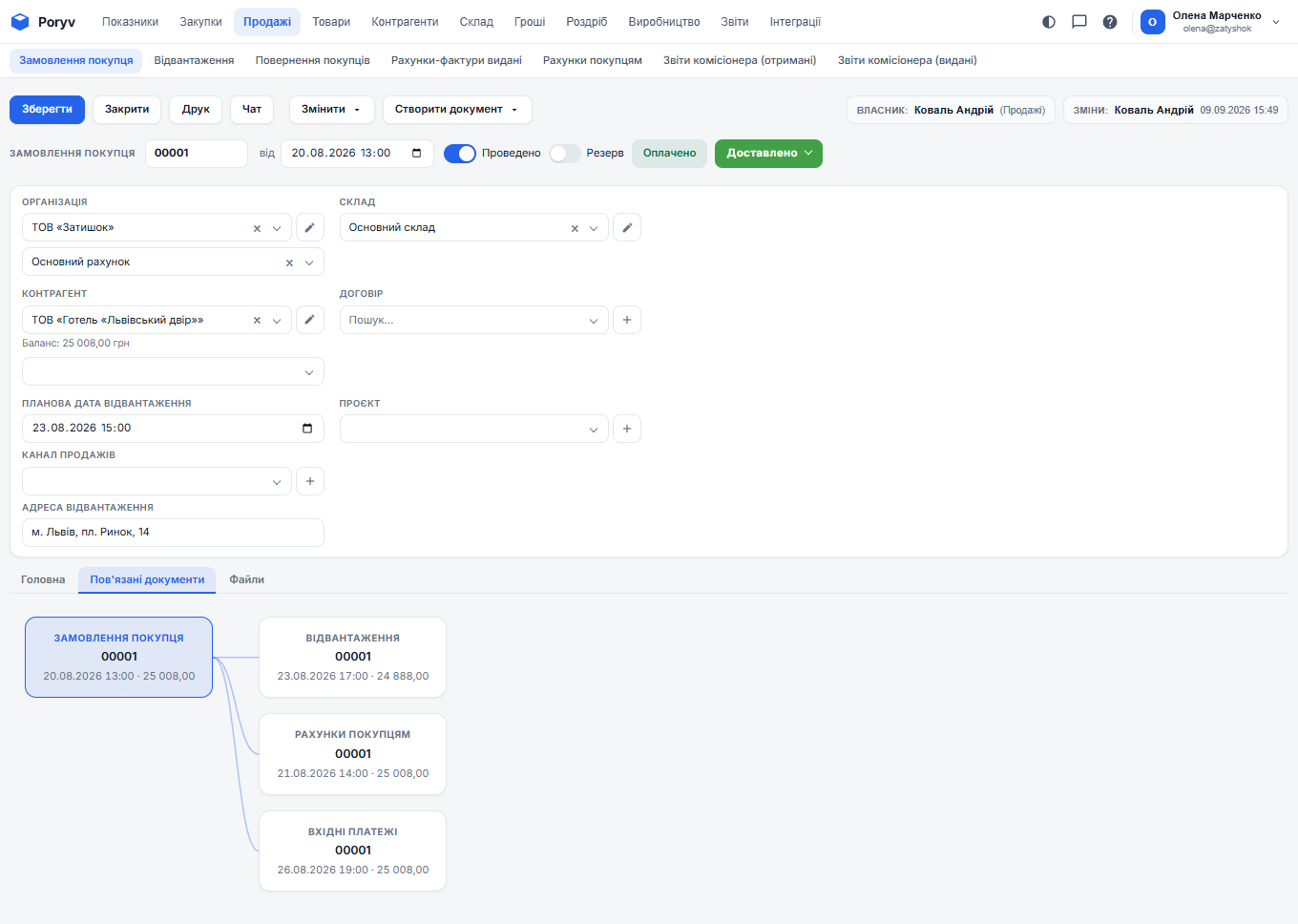The image size is (1298, 924).
Task: Click the user avatar O icon
Action: [x=1153, y=22]
